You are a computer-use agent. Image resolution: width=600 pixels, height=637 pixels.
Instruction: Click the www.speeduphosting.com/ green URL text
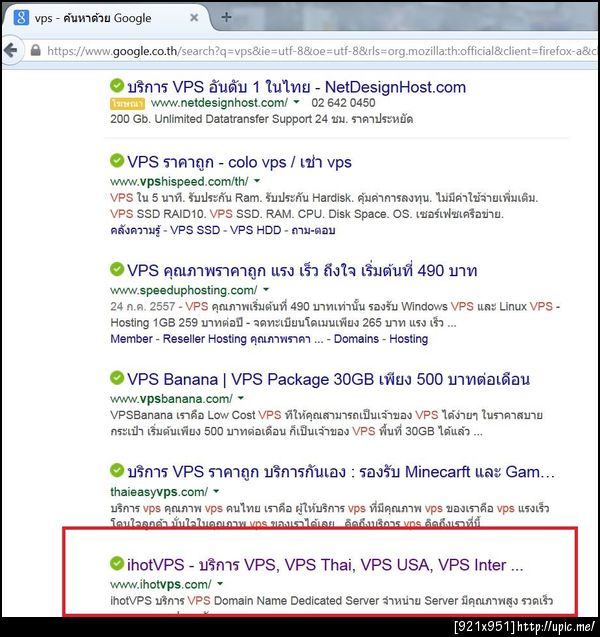pos(184,290)
